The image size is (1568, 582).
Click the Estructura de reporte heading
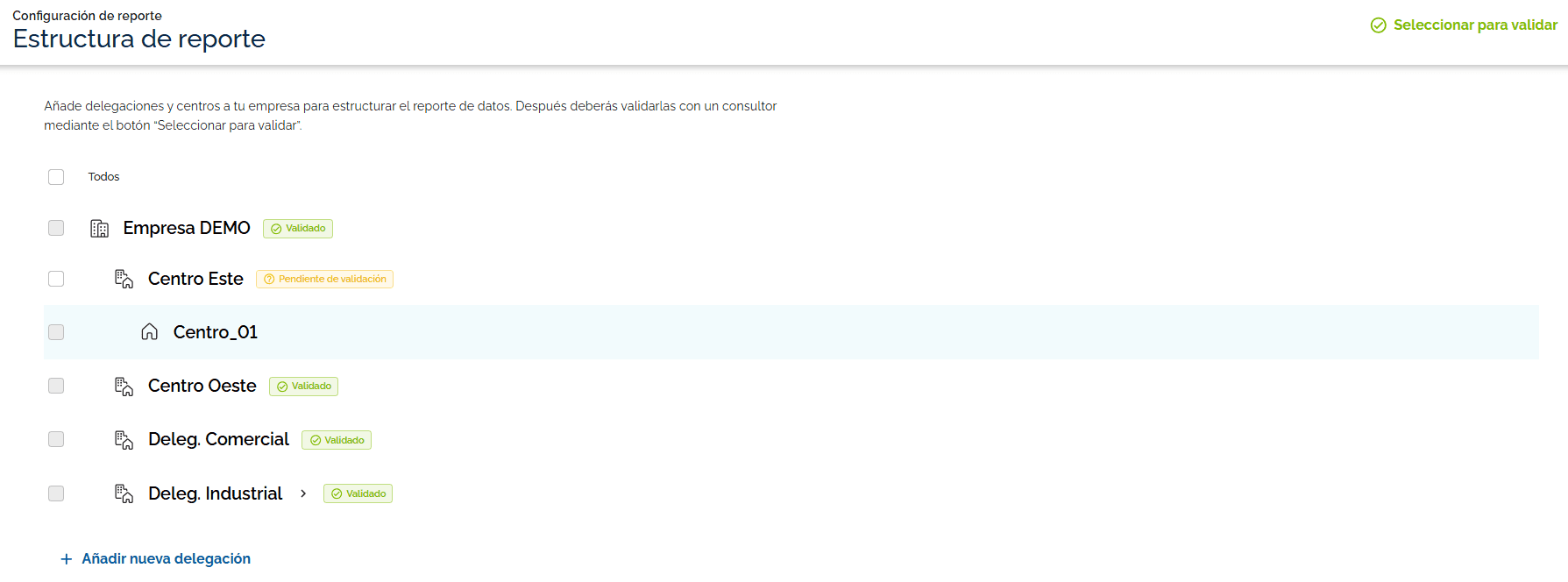(x=139, y=39)
